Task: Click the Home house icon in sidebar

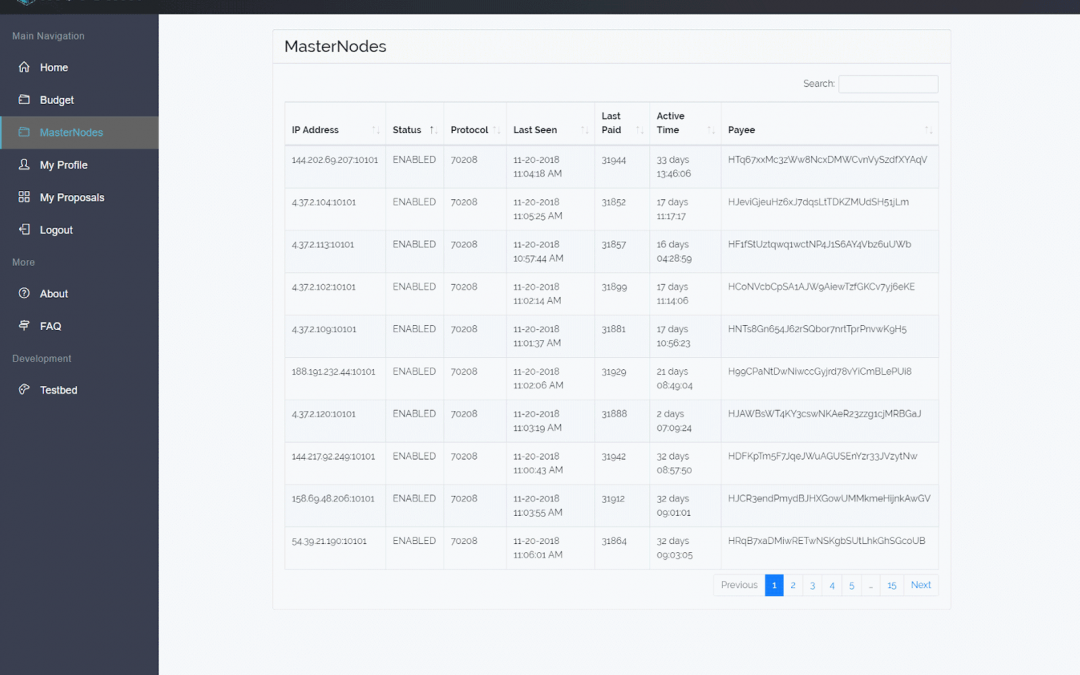Action: pyautogui.click(x=24, y=67)
